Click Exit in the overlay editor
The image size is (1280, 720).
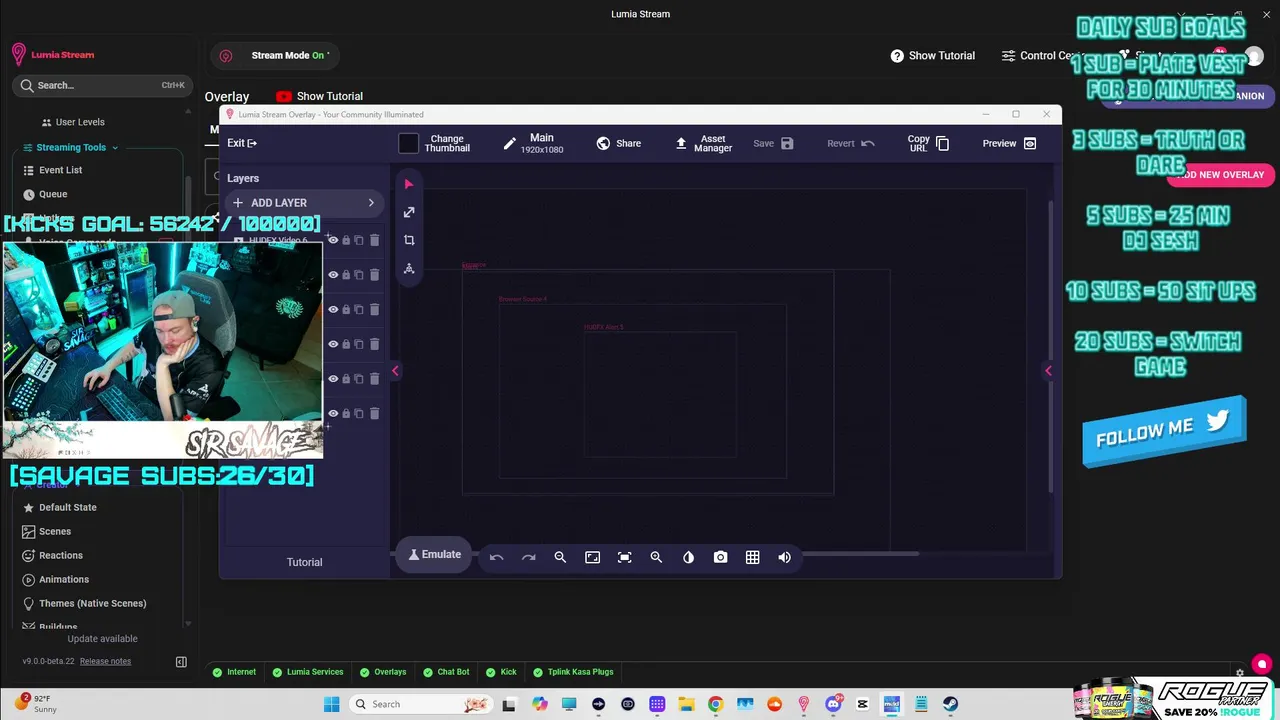[x=242, y=143]
